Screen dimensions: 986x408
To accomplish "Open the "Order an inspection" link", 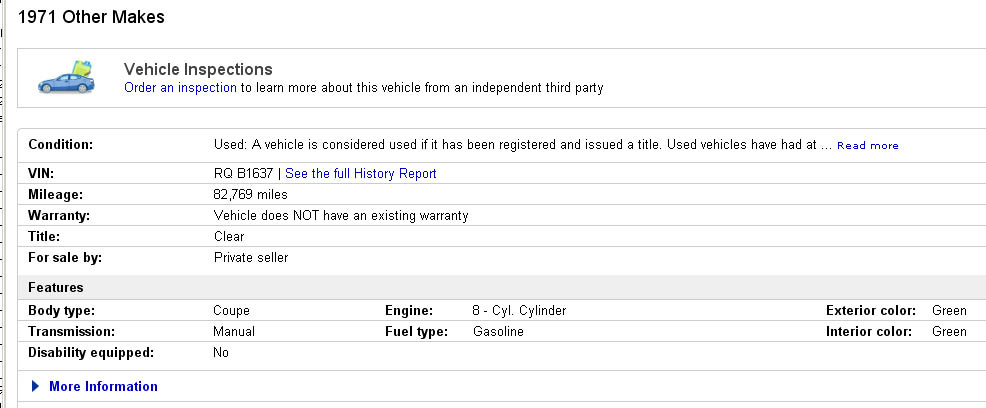I will click(180, 88).
